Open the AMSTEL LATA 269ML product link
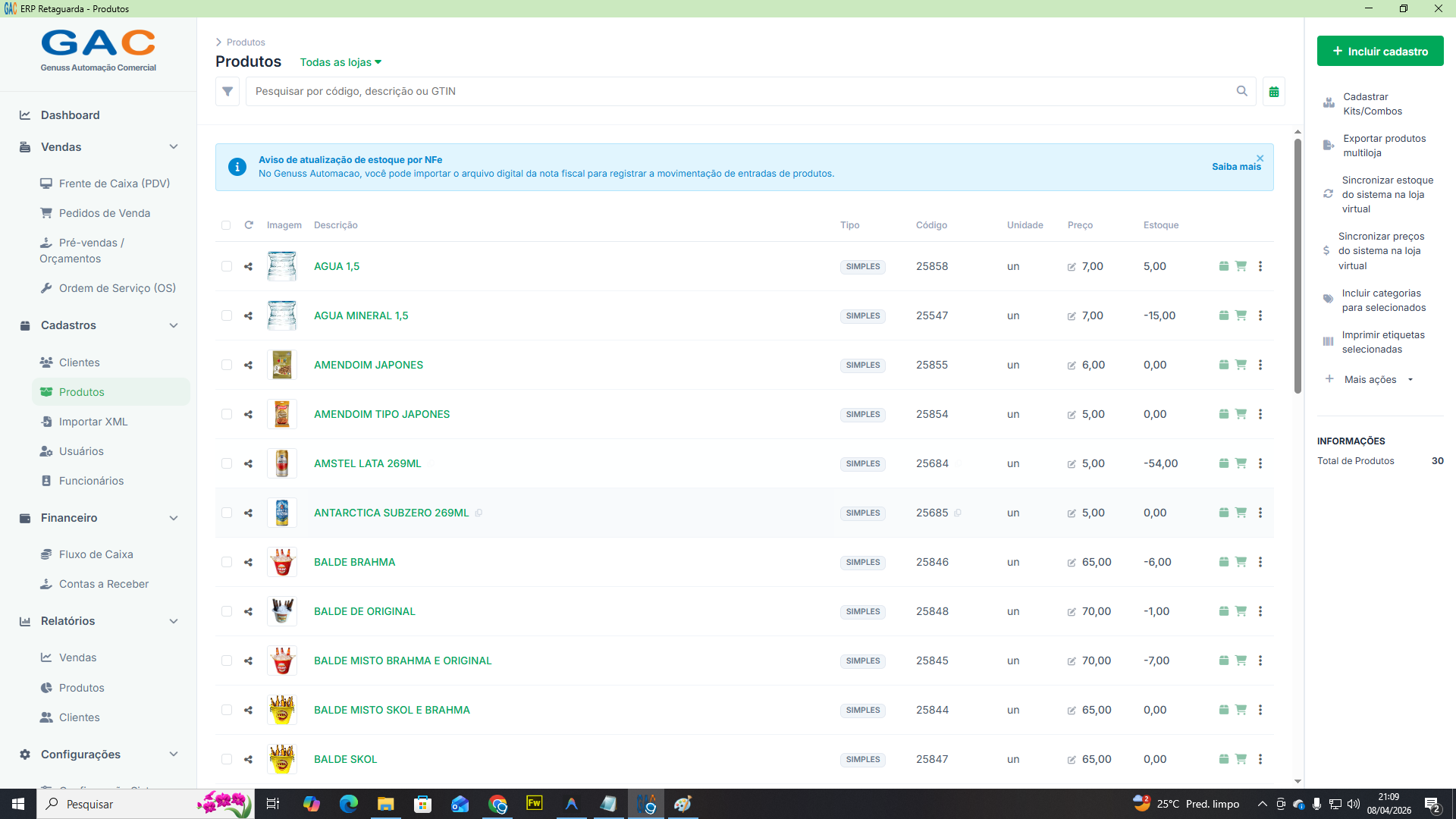Viewport: 1456px width, 819px height. pos(367,463)
